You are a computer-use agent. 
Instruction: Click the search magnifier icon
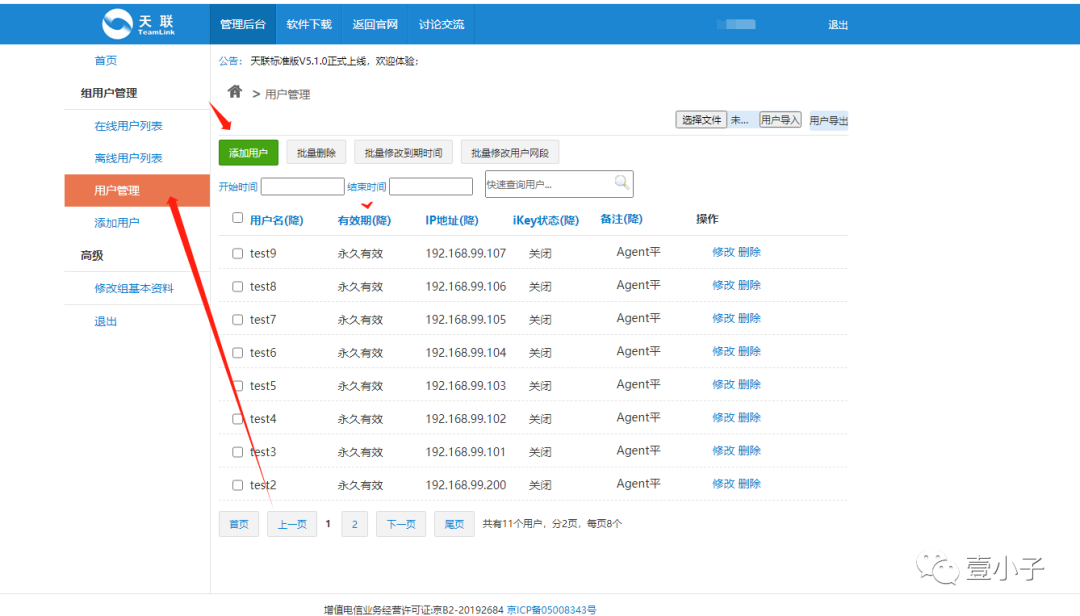pyautogui.click(x=621, y=183)
